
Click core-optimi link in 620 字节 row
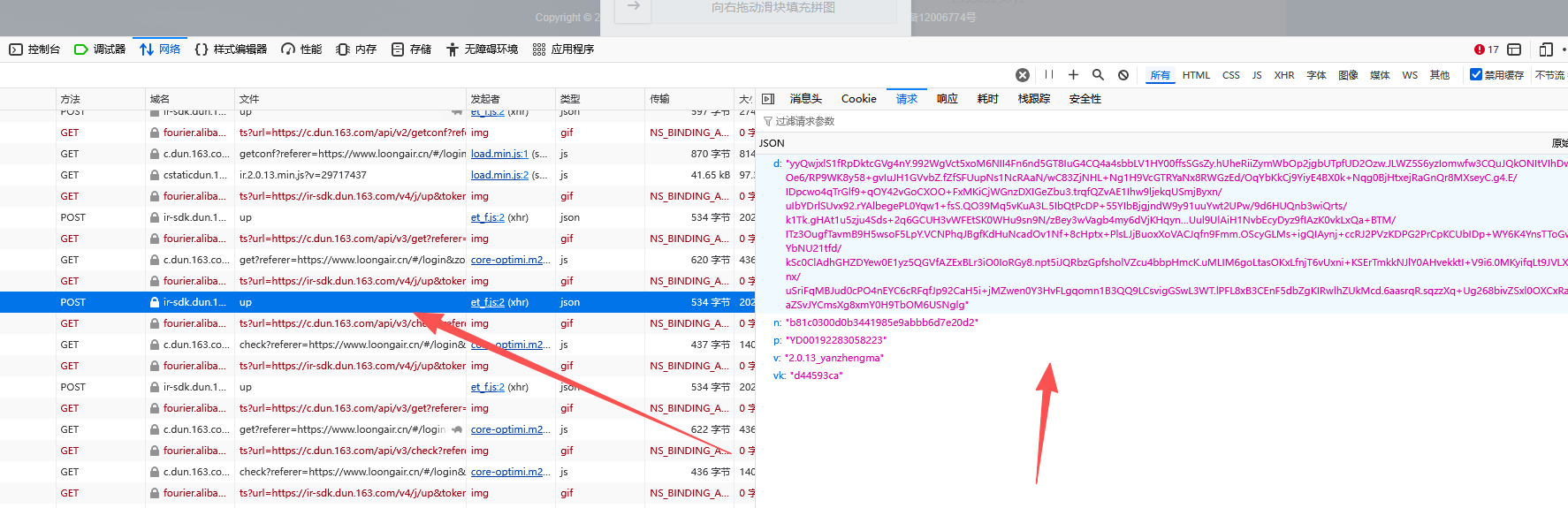[x=511, y=260]
